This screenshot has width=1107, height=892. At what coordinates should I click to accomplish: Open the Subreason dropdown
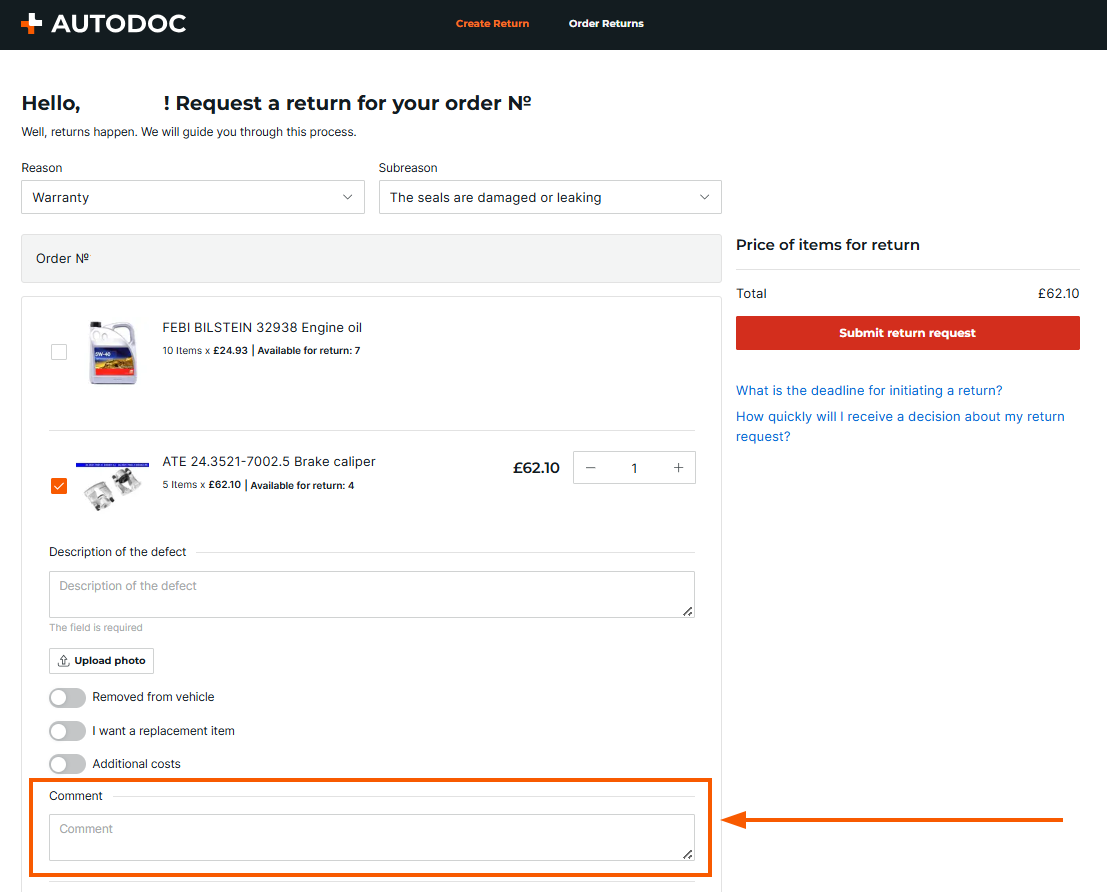(x=550, y=197)
